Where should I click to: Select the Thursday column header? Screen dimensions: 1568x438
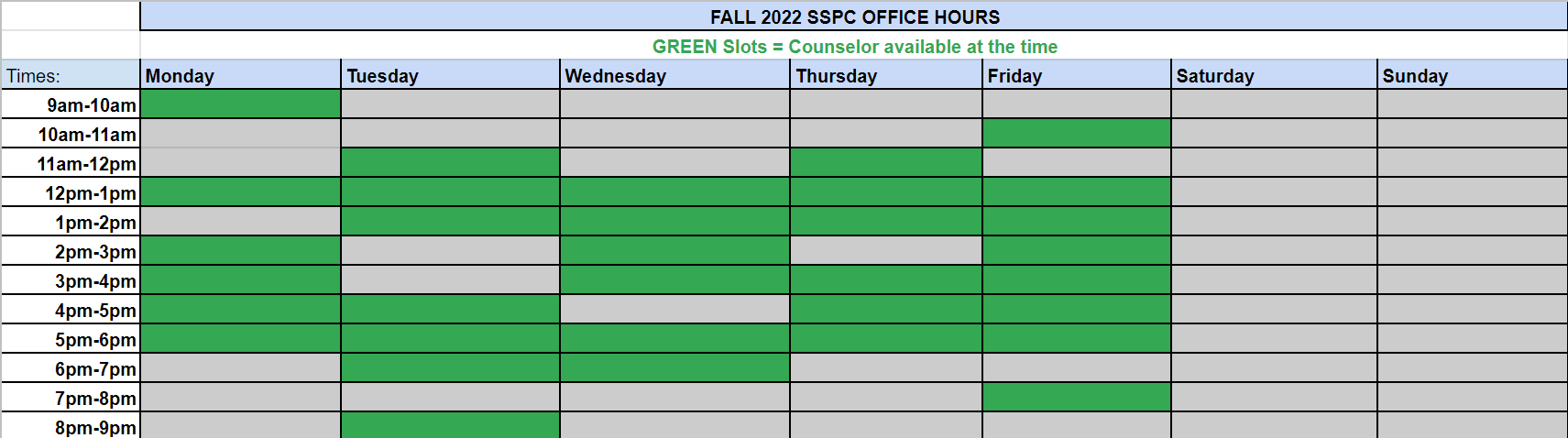[x=885, y=75]
